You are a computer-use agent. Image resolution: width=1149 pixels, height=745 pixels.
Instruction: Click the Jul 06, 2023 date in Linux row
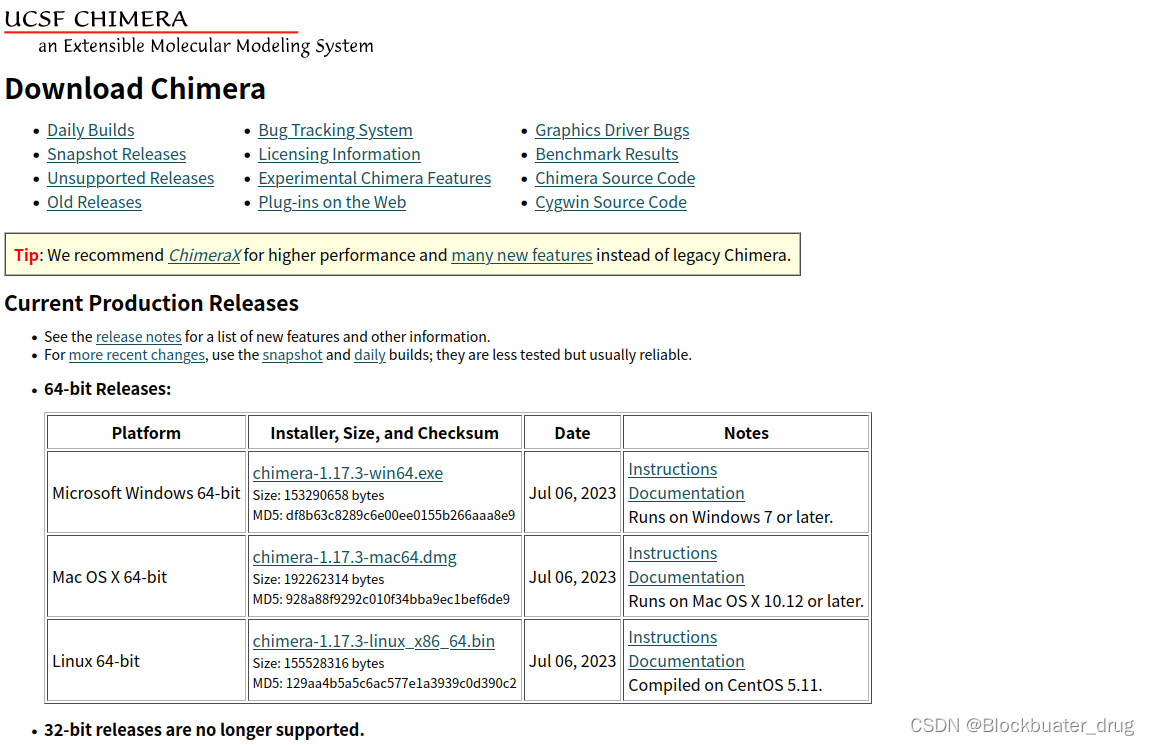coord(572,661)
